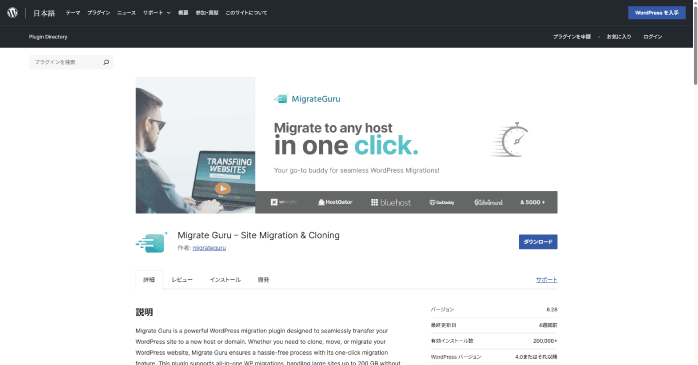The width and height of the screenshot is (698, 365).
Task: Expand the サポート dropdown in the top menu
Action: click(157, 13)
